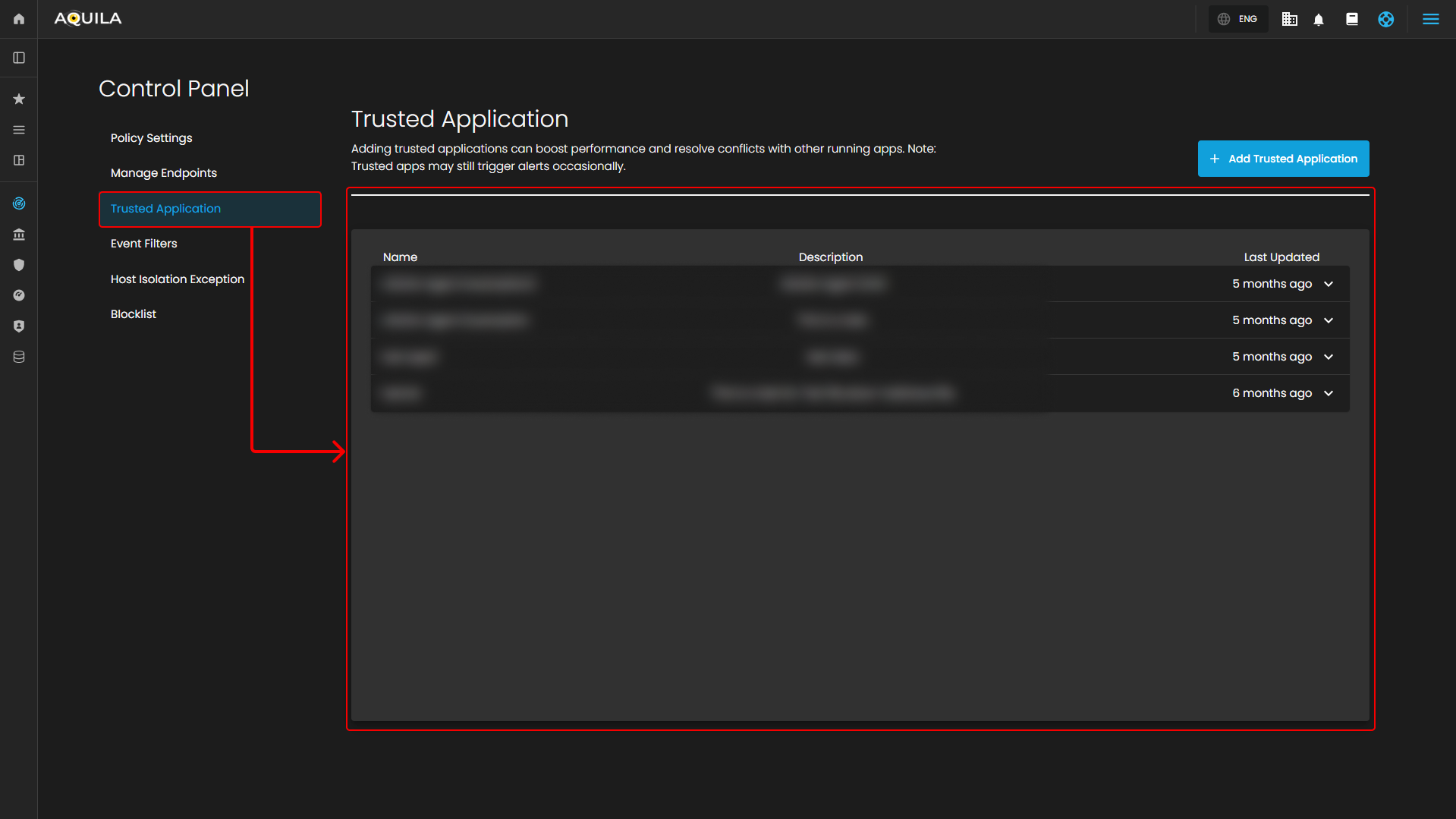Viewport: 1456px width, 819px height.
Task: Open the database icon in sidebar
Action: tap(19, 357)
